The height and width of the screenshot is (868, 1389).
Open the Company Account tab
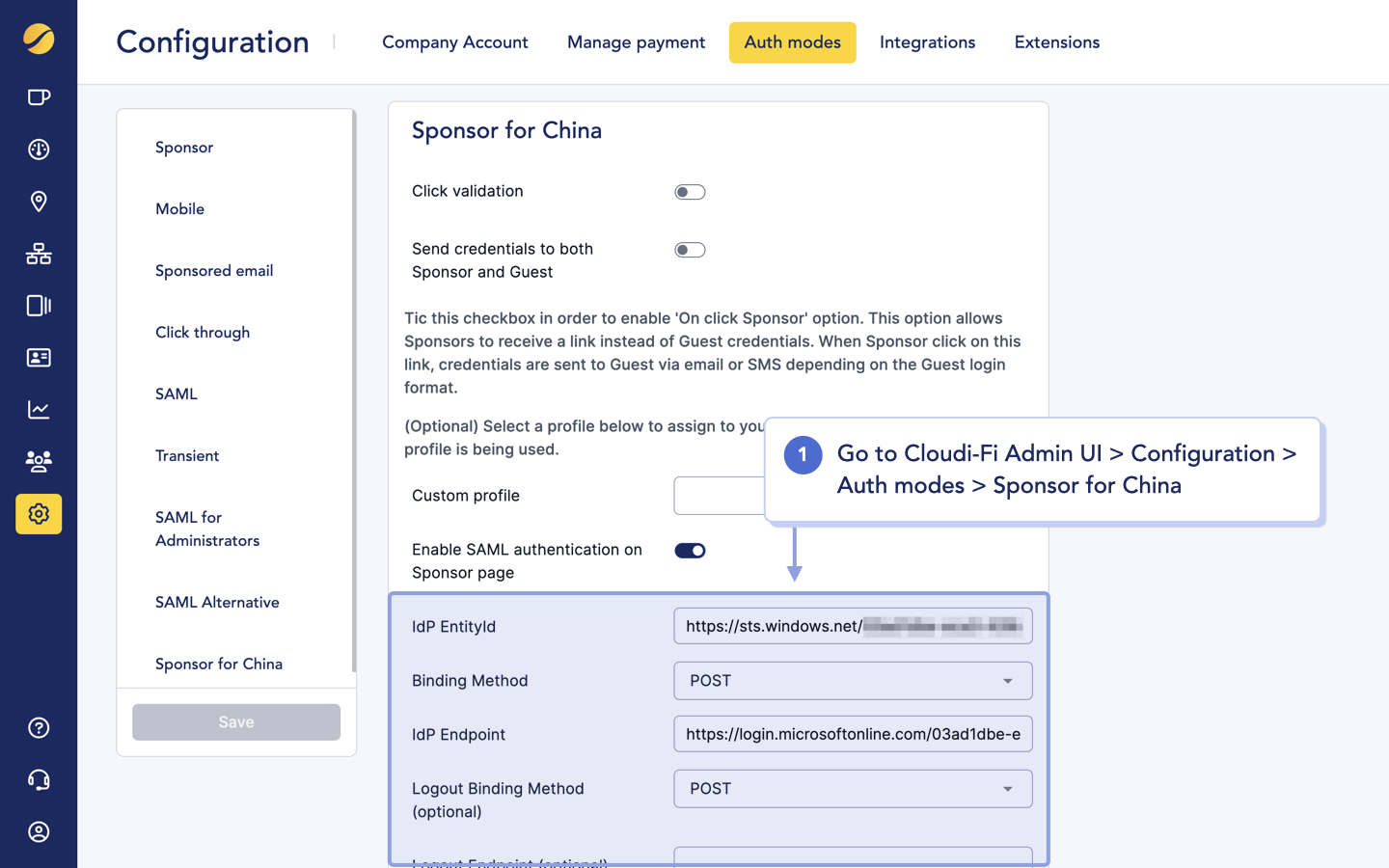(454, 42)
